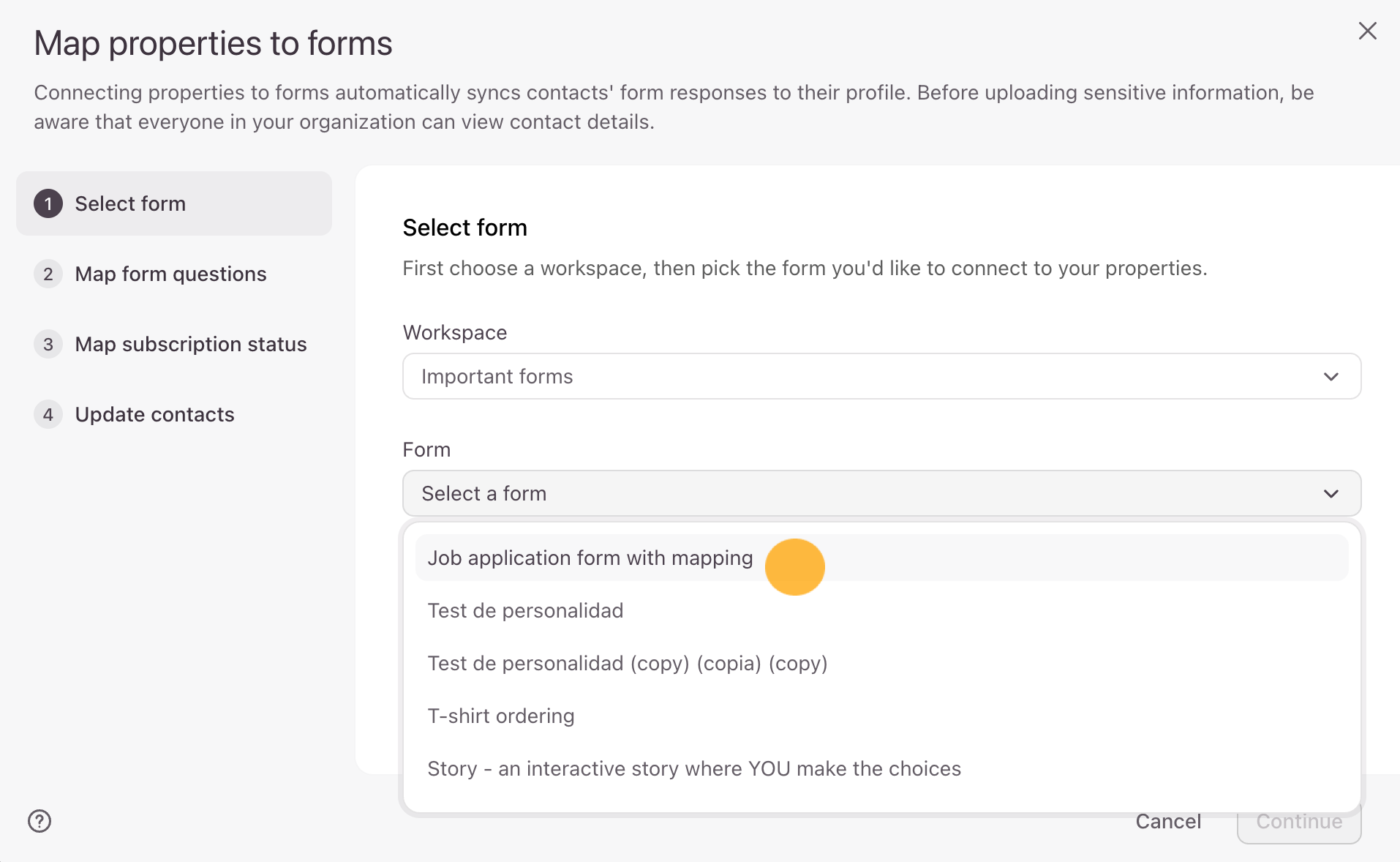Choose Job application form with mapping

pos(590,558)
